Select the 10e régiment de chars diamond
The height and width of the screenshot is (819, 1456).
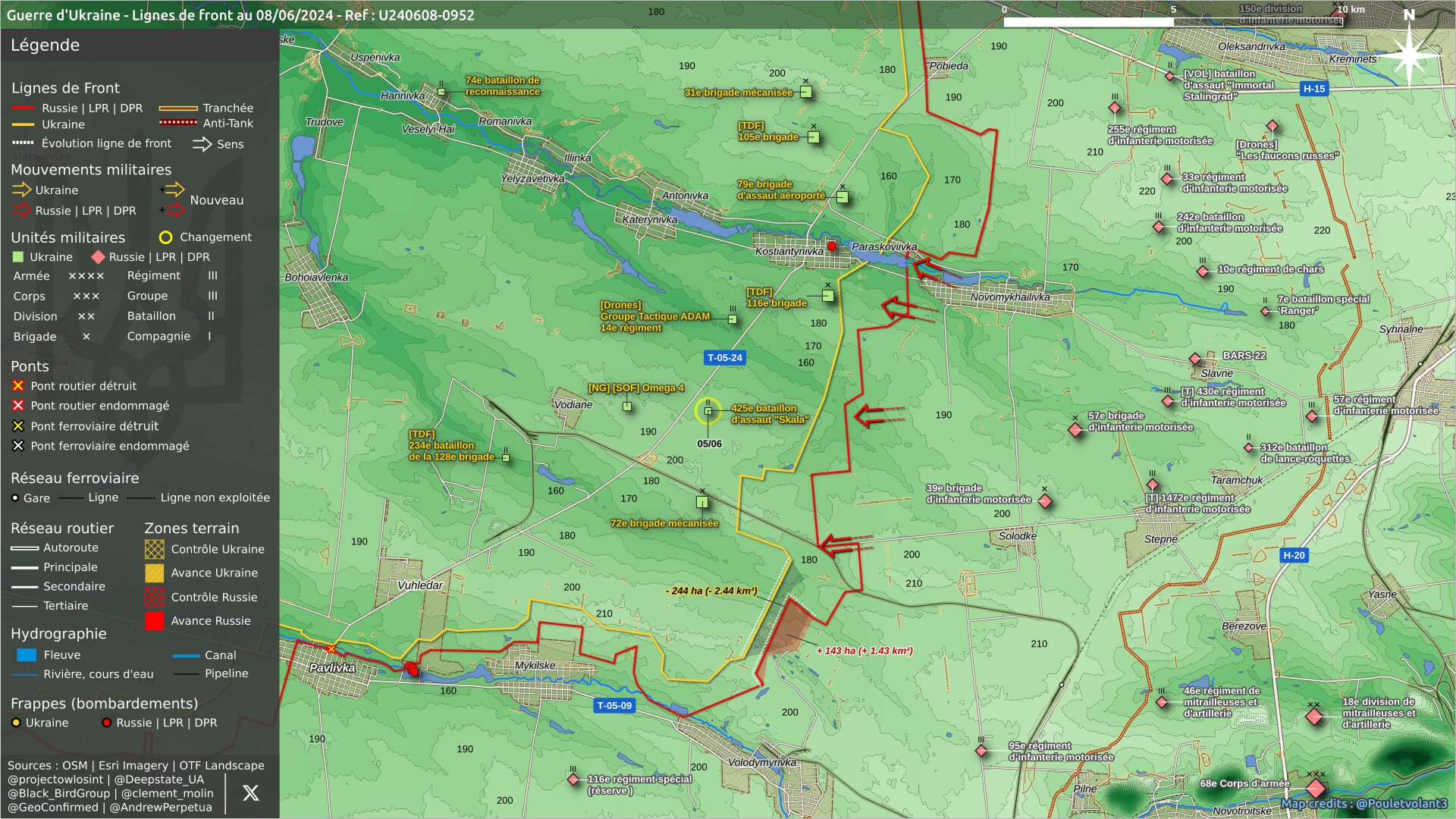[x=1203, y=271]
